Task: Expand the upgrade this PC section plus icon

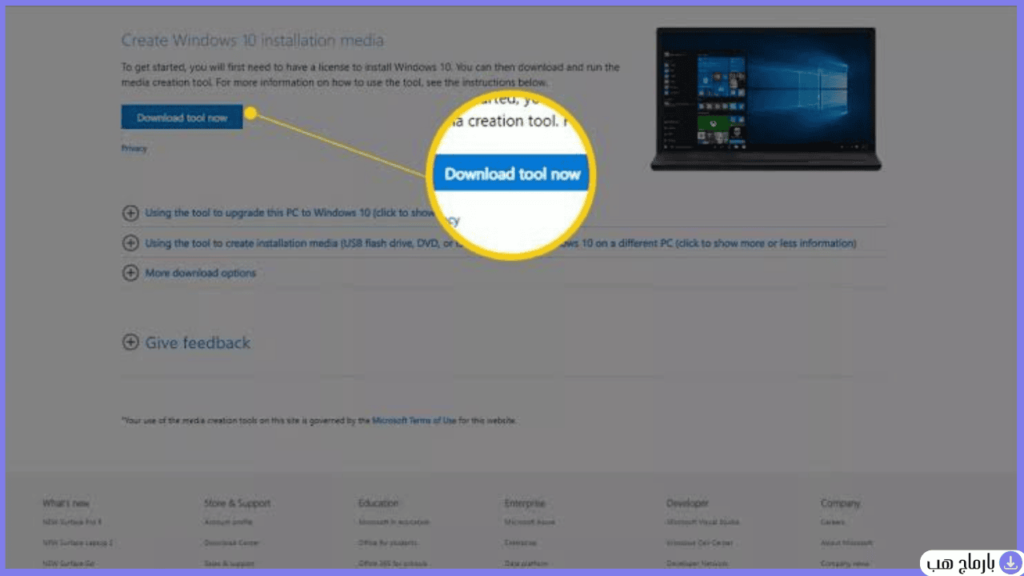Action: click(x=131, y=213)
